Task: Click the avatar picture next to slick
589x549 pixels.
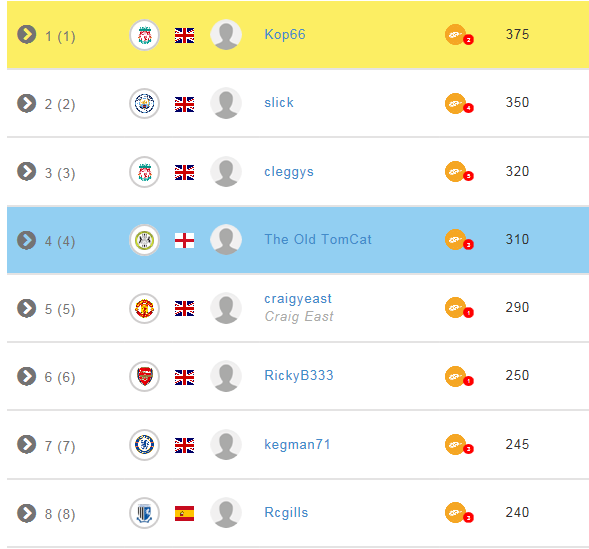Action: click(226, 103)
